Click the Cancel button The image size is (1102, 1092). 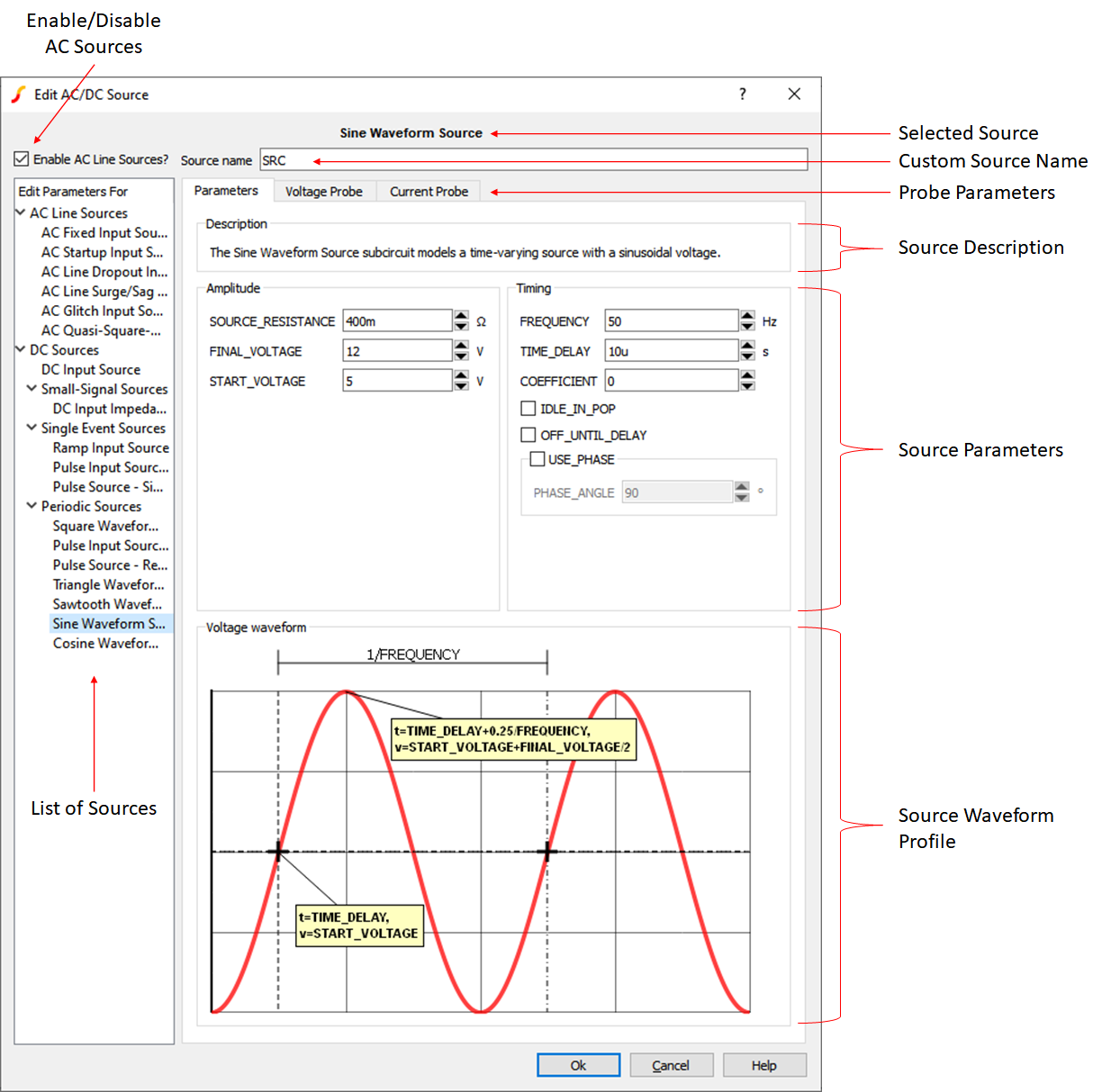pyautogui.click(x=671, y=1065)
